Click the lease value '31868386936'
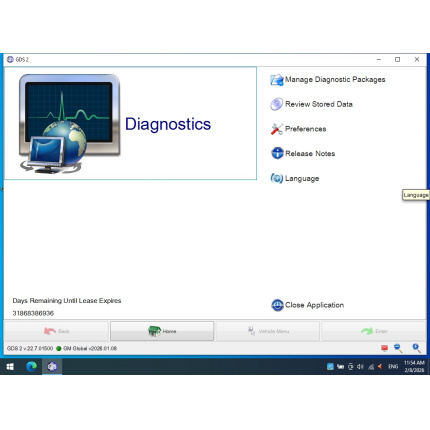The width and height of the screenshot is (430, 430). pyautogui.click(x=33, y=313)
